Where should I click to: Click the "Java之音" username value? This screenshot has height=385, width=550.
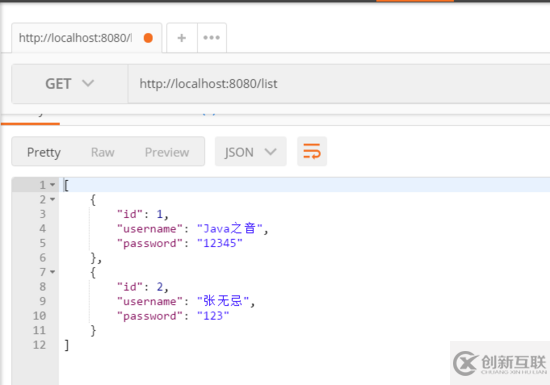coord(230,229)
